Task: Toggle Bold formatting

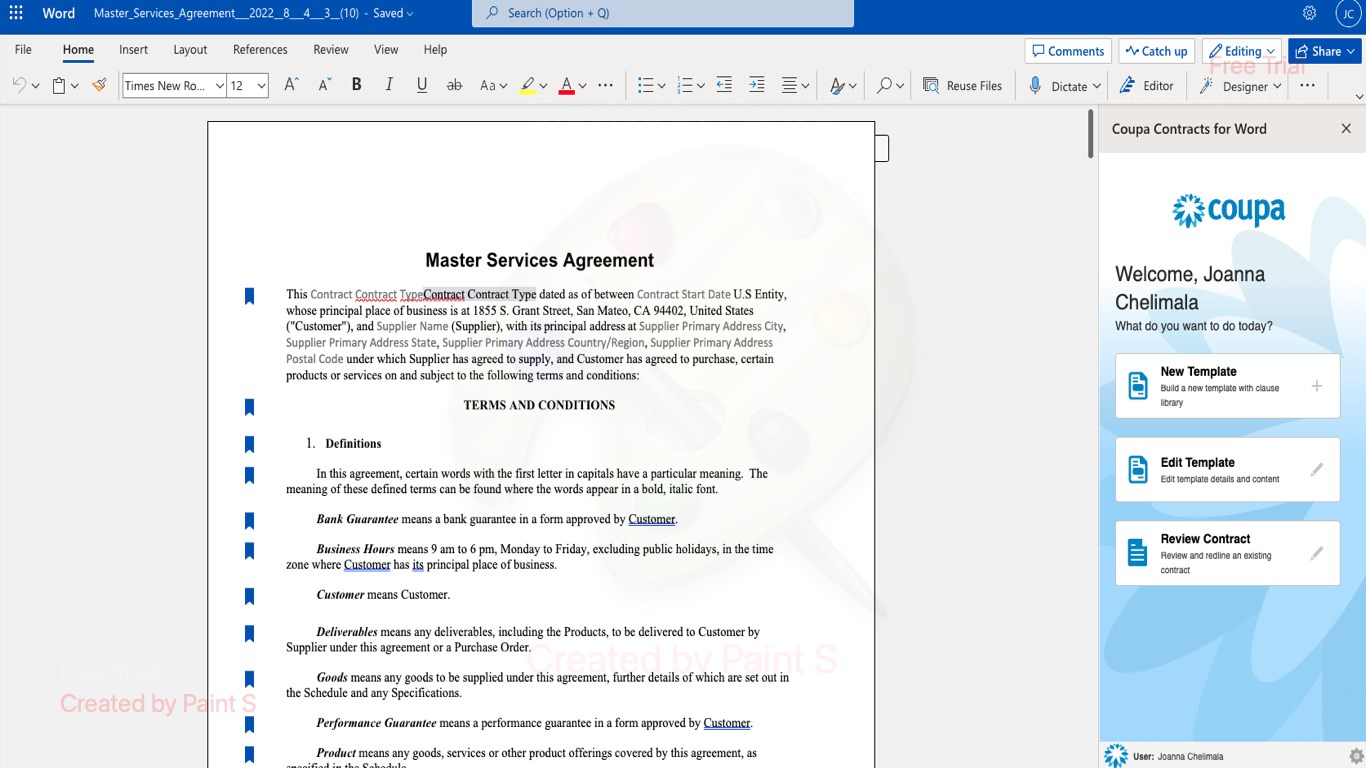Action: 356,86
